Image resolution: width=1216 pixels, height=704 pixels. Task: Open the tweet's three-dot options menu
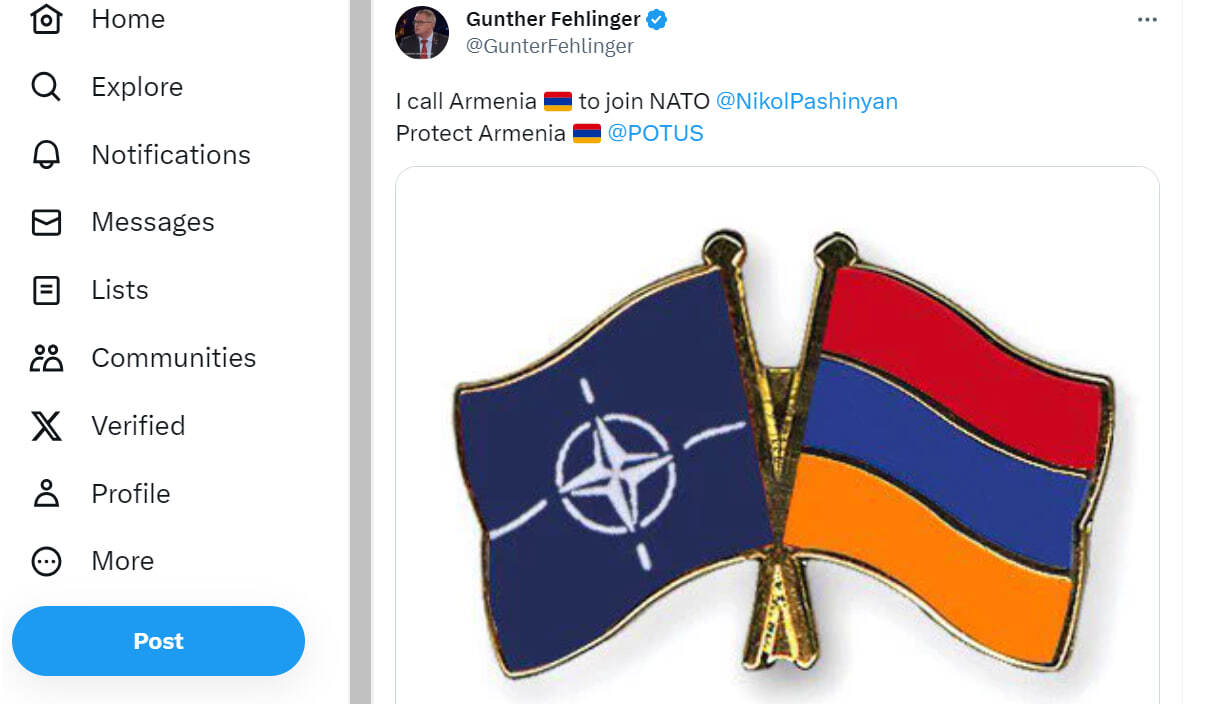pos(1147,20)
